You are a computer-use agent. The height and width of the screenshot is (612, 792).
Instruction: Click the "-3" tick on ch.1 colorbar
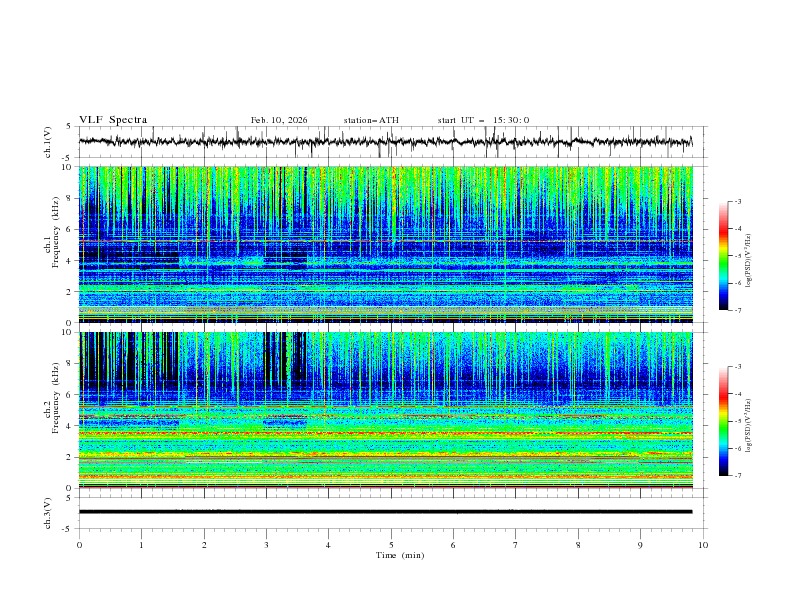click(x=737, y=201)
